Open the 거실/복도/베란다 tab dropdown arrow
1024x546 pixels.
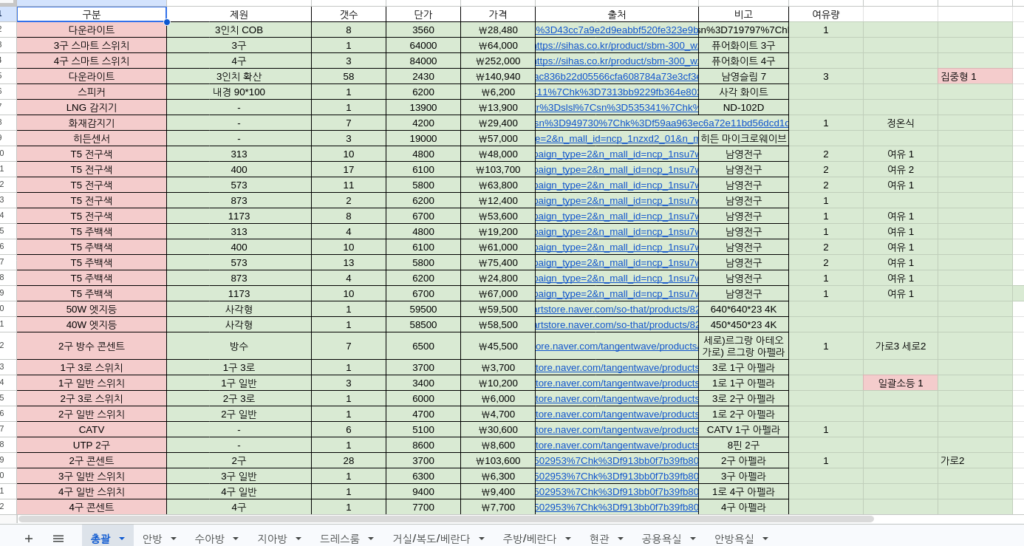point(481,539)
